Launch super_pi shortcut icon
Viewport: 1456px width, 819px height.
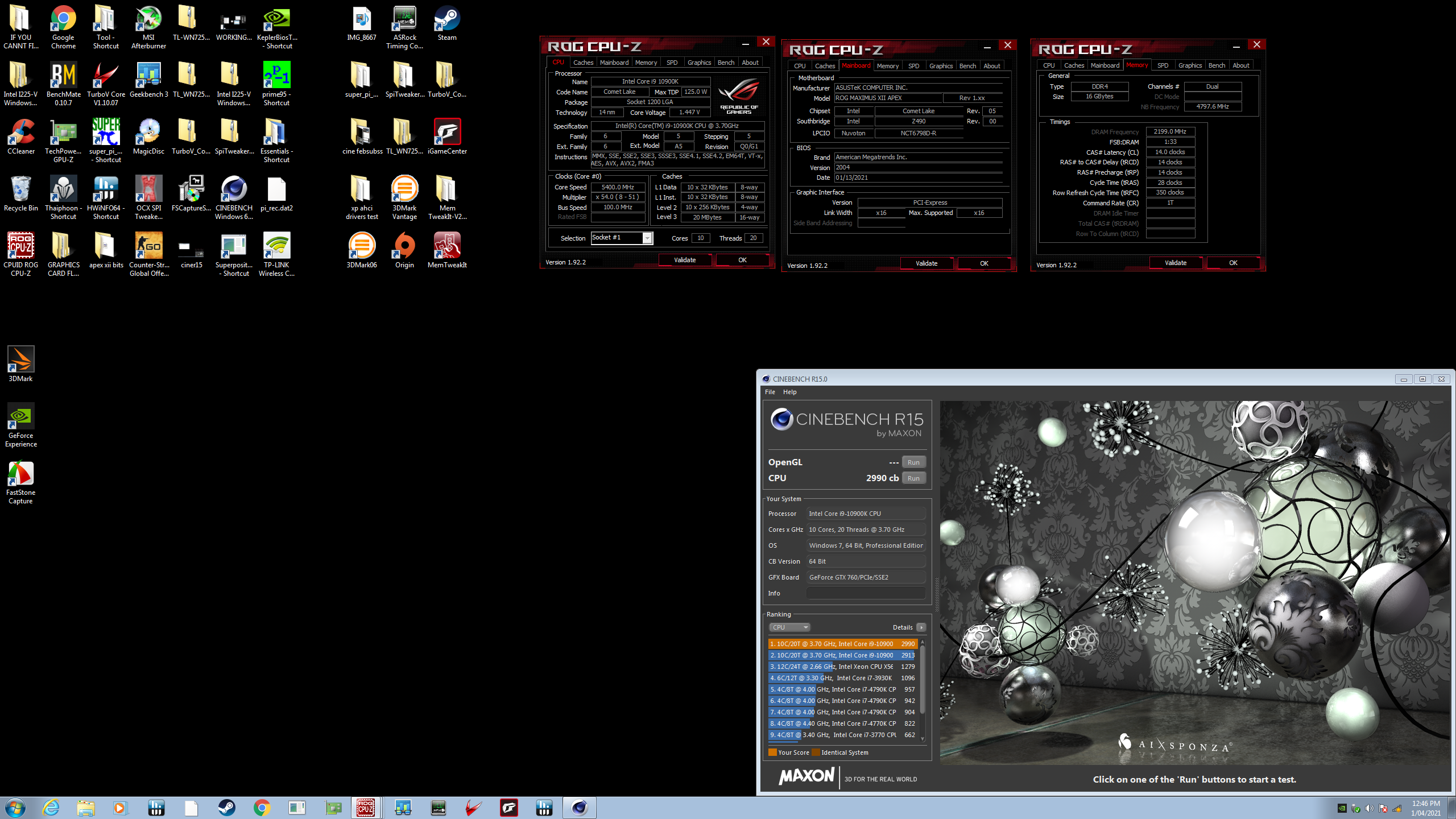[106, 140]
